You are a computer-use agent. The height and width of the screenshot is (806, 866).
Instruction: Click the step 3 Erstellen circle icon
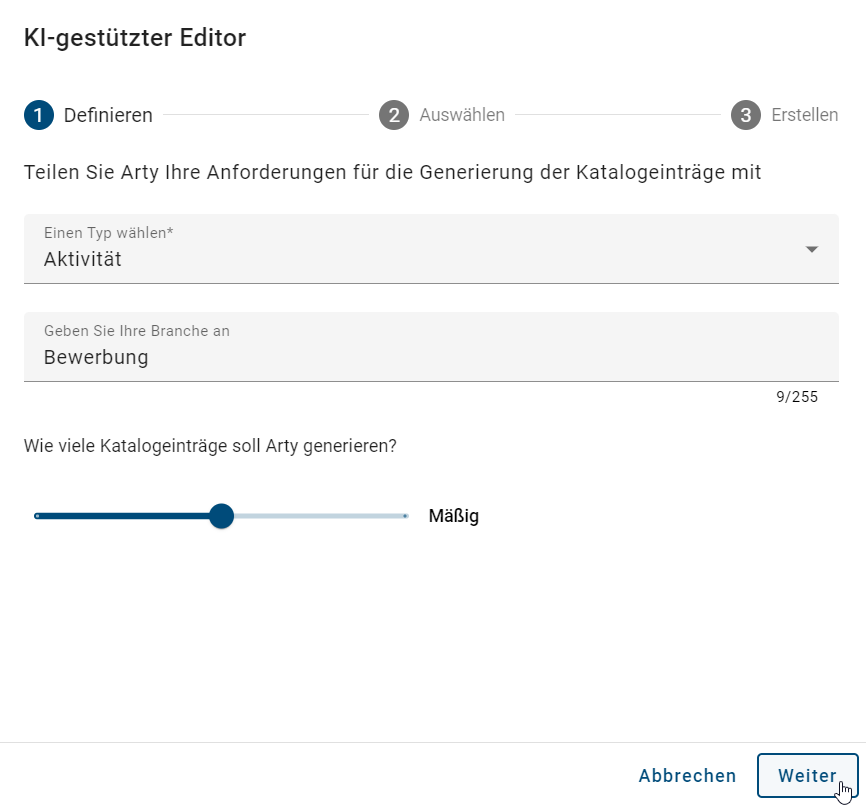[x=745, y=115]
